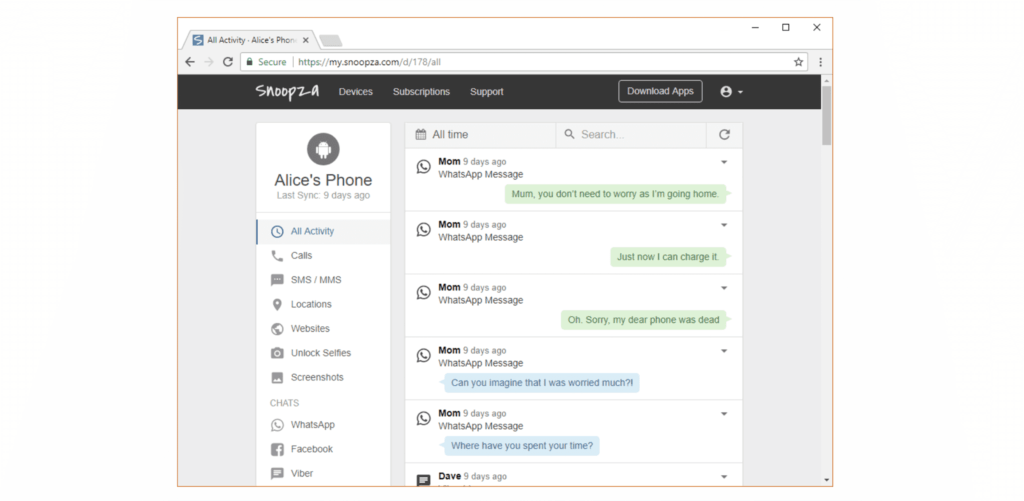
Task: Expand options for 'going home' message
Action: (724, 162)
